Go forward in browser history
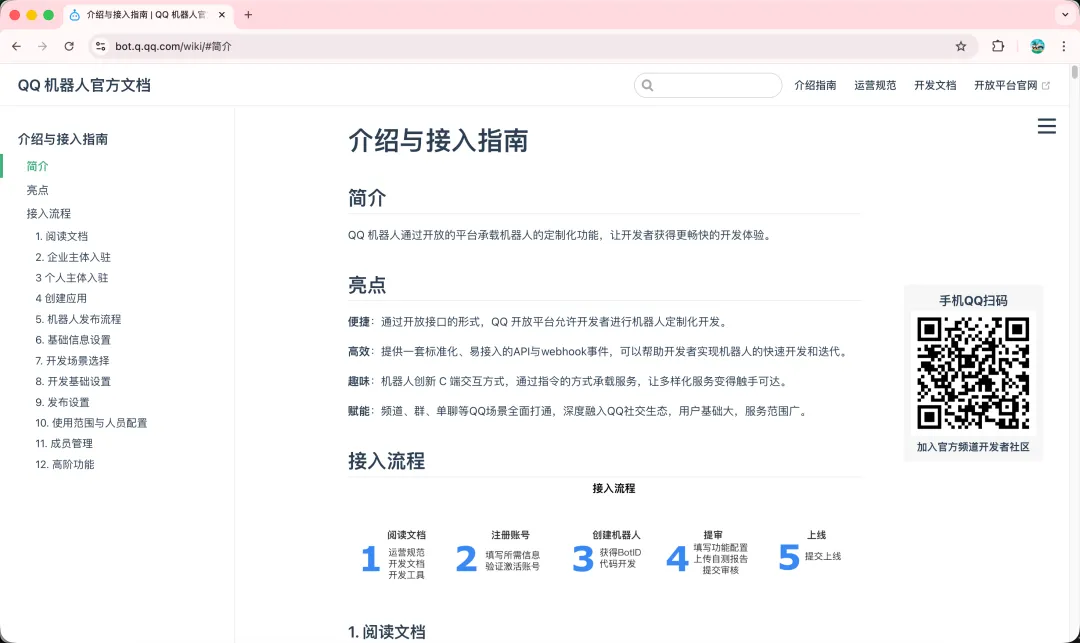Viewport: 1080px width, 643px height. point(43,46)
